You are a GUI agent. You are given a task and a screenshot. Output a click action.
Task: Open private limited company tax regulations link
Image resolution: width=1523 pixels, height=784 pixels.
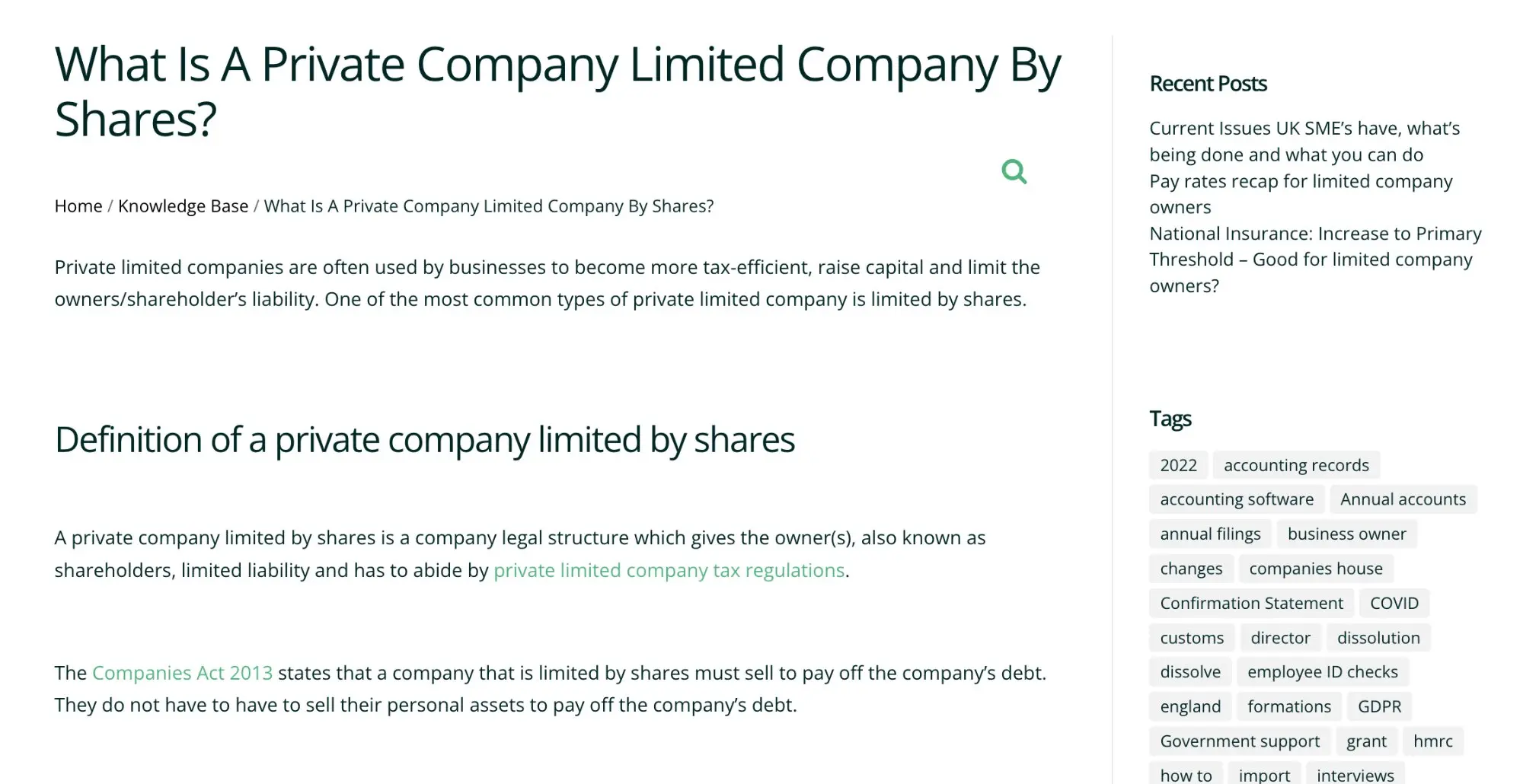coord(669,570)
